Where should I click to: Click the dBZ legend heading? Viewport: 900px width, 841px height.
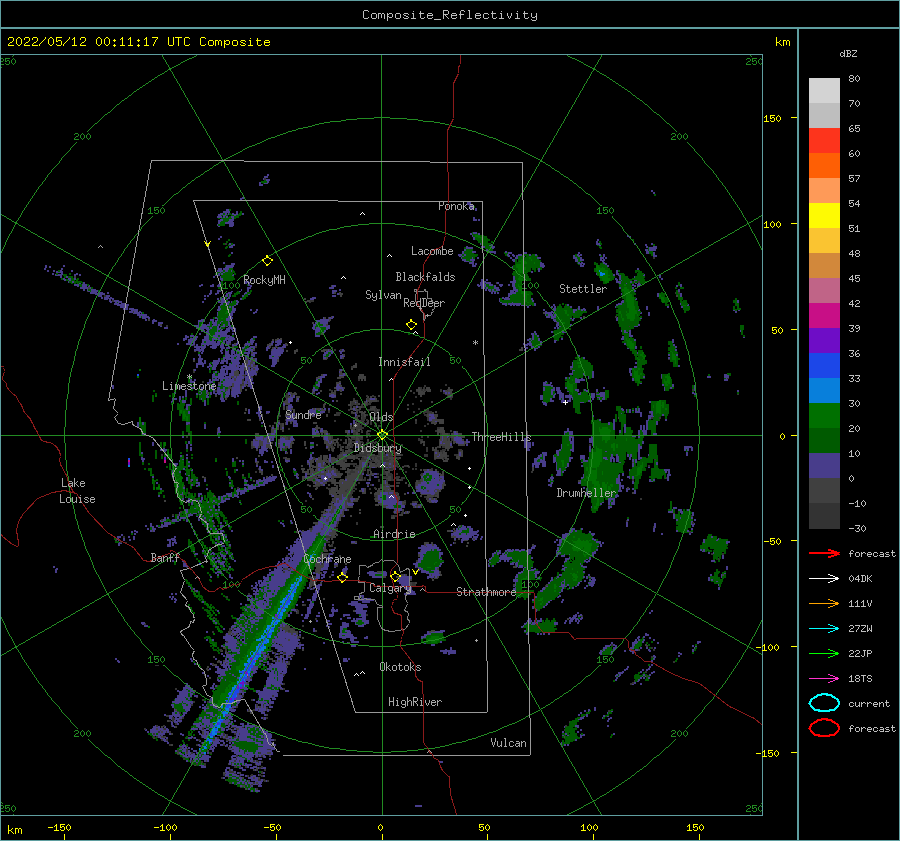click(848, 53)
